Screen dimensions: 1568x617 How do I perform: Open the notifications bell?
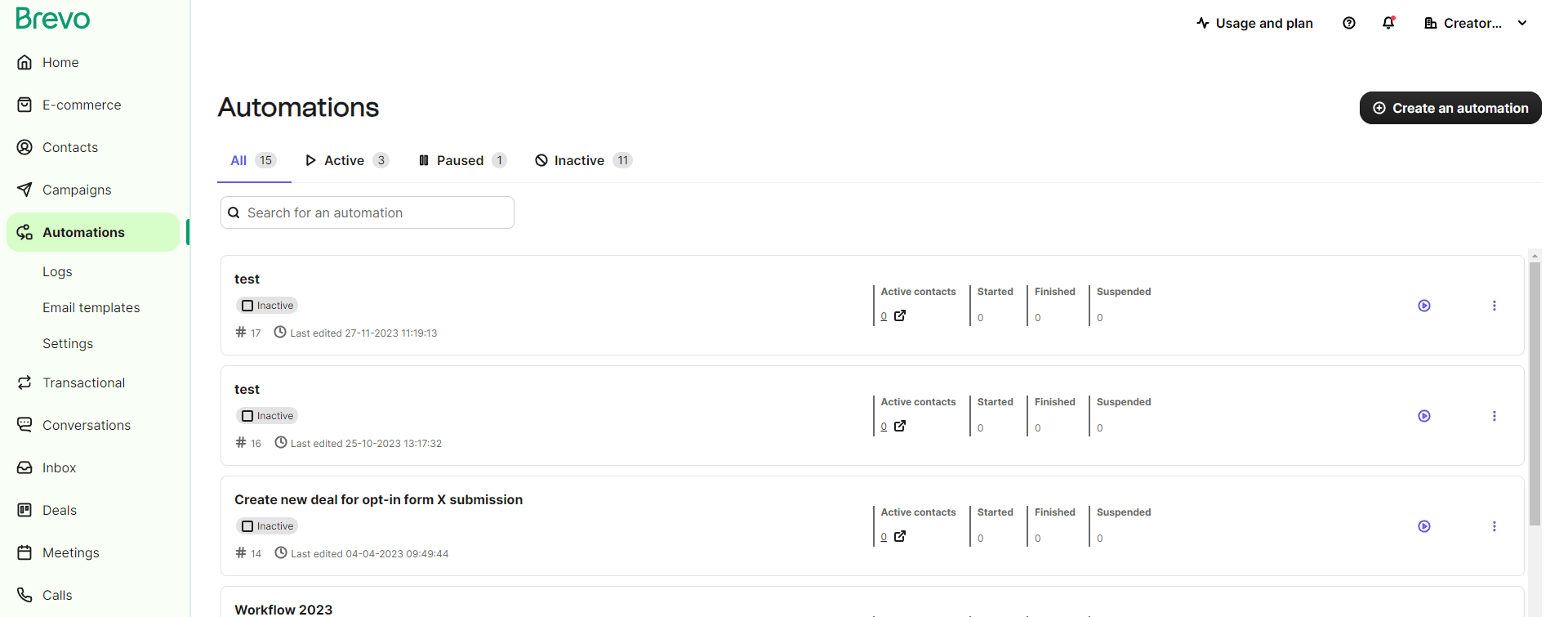pos(1388,23)
